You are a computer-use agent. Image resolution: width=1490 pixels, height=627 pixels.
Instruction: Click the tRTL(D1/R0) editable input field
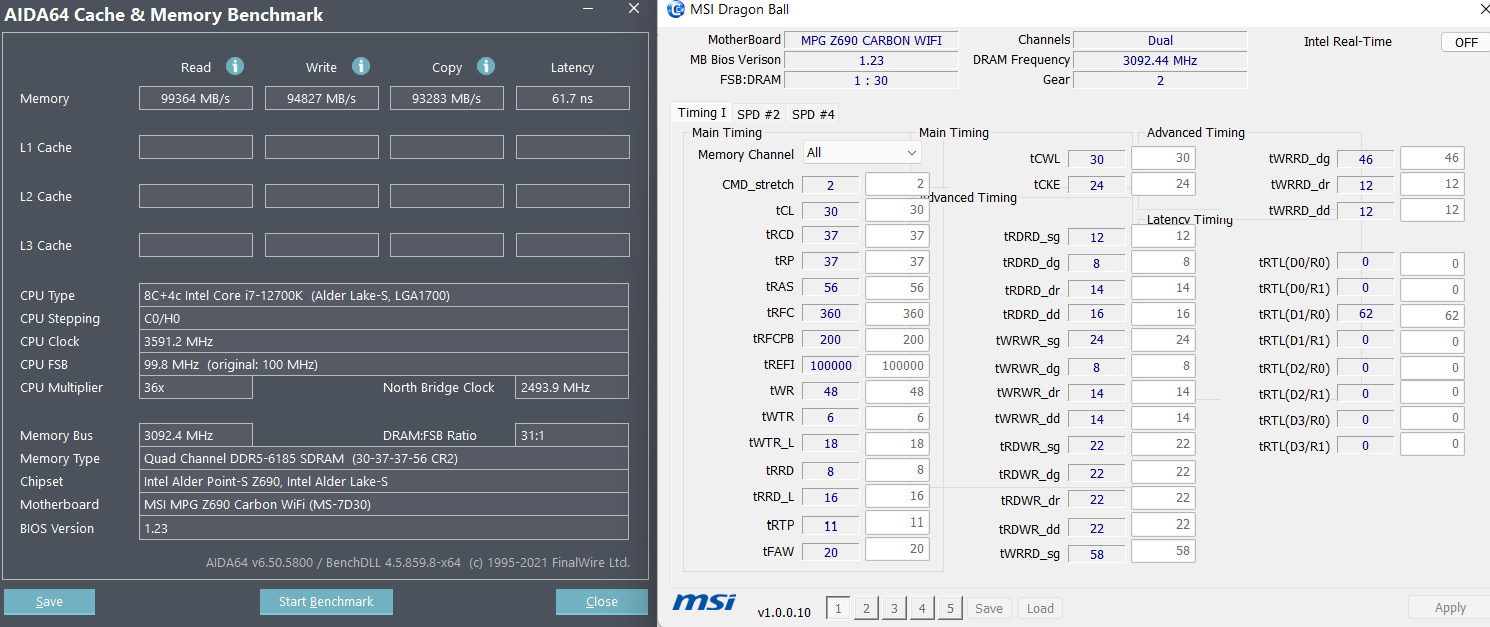(1432, 316)
